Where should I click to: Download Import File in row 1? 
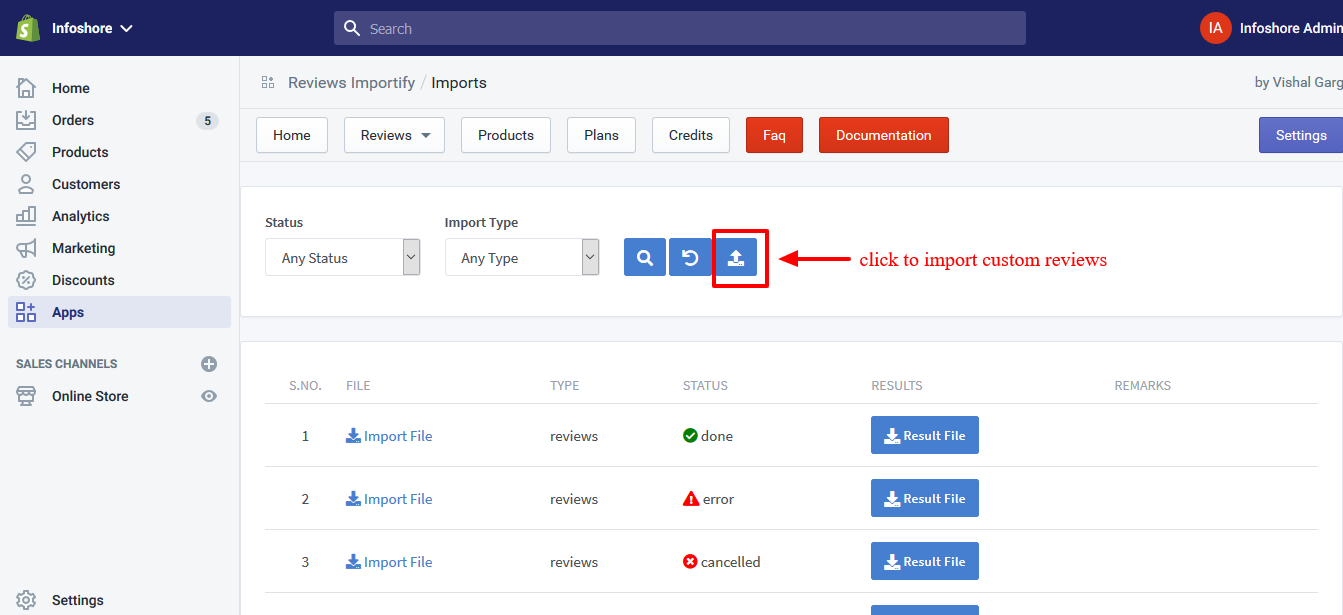(389, 436)
